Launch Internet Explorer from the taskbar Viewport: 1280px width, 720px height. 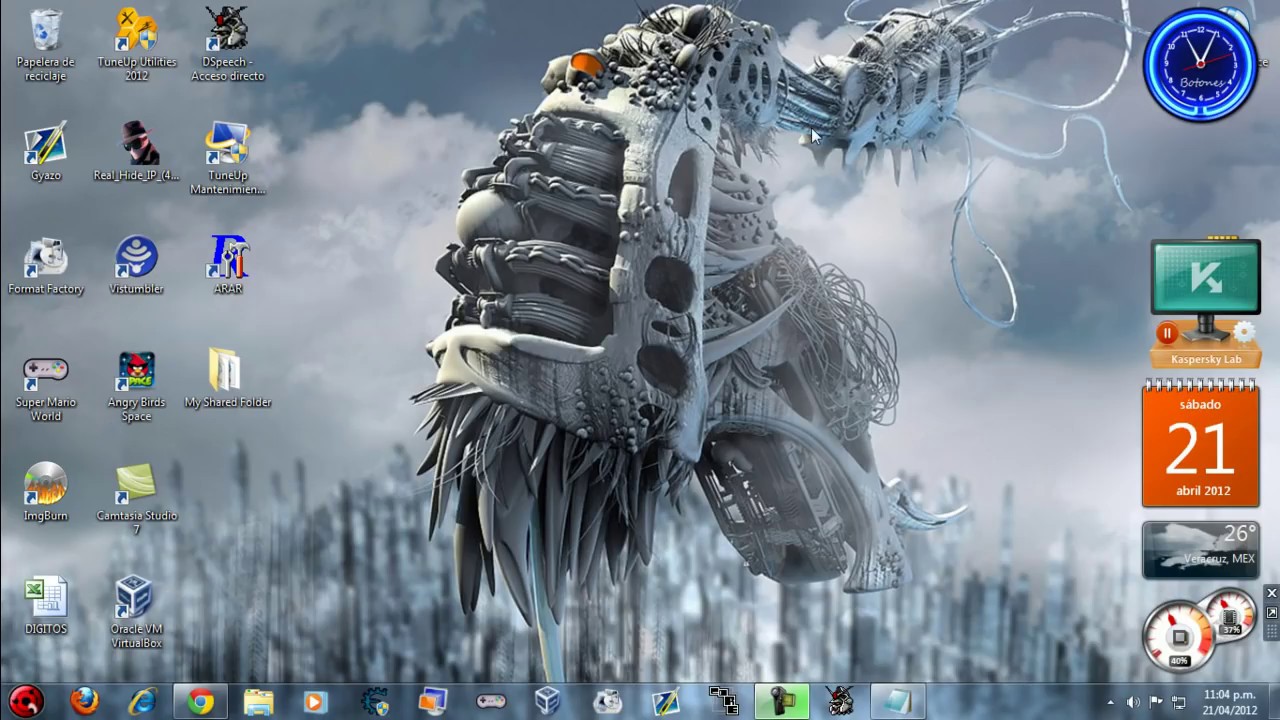[x=143, y=701]
